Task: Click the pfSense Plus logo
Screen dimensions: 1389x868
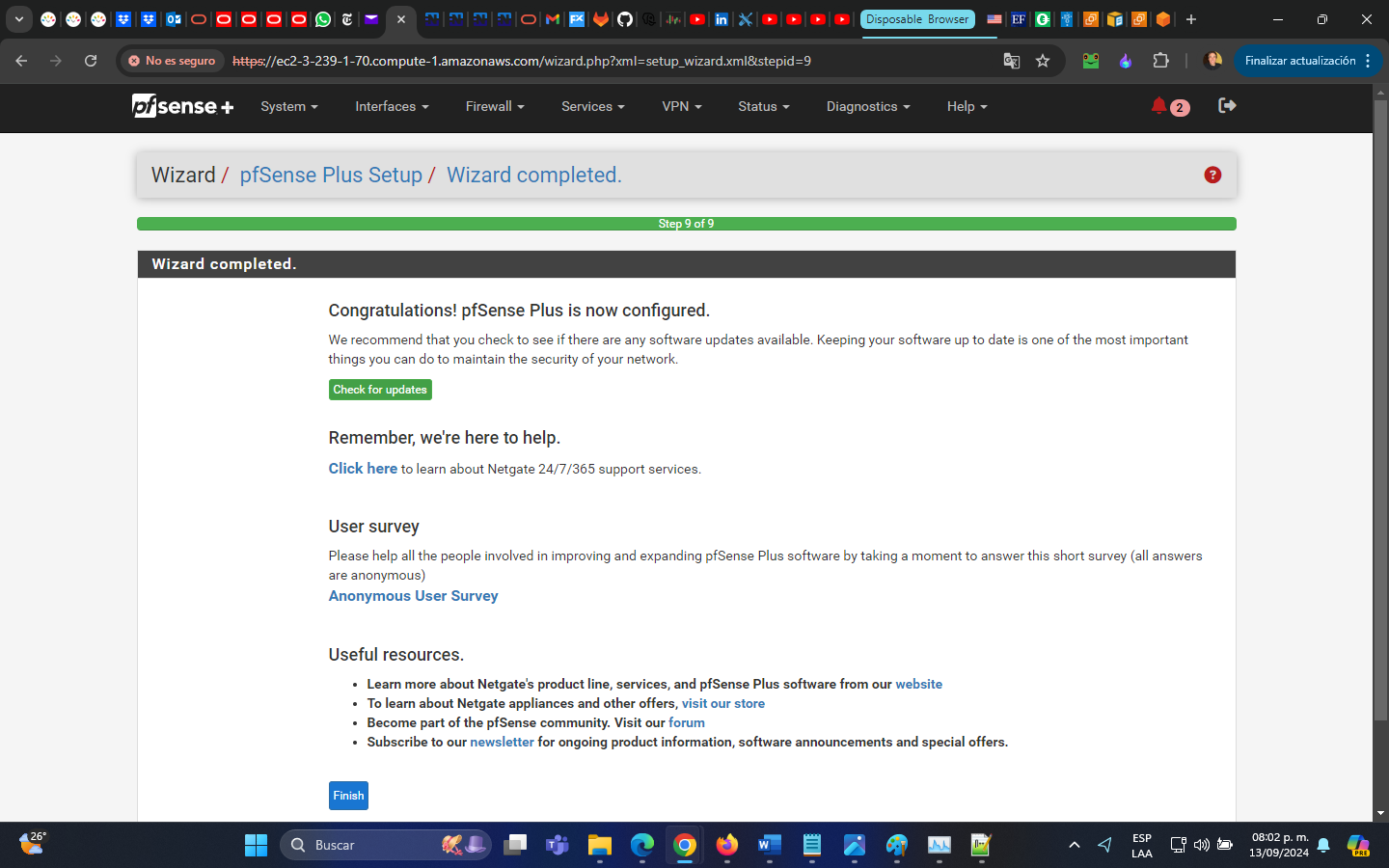Action: point(183,106)
